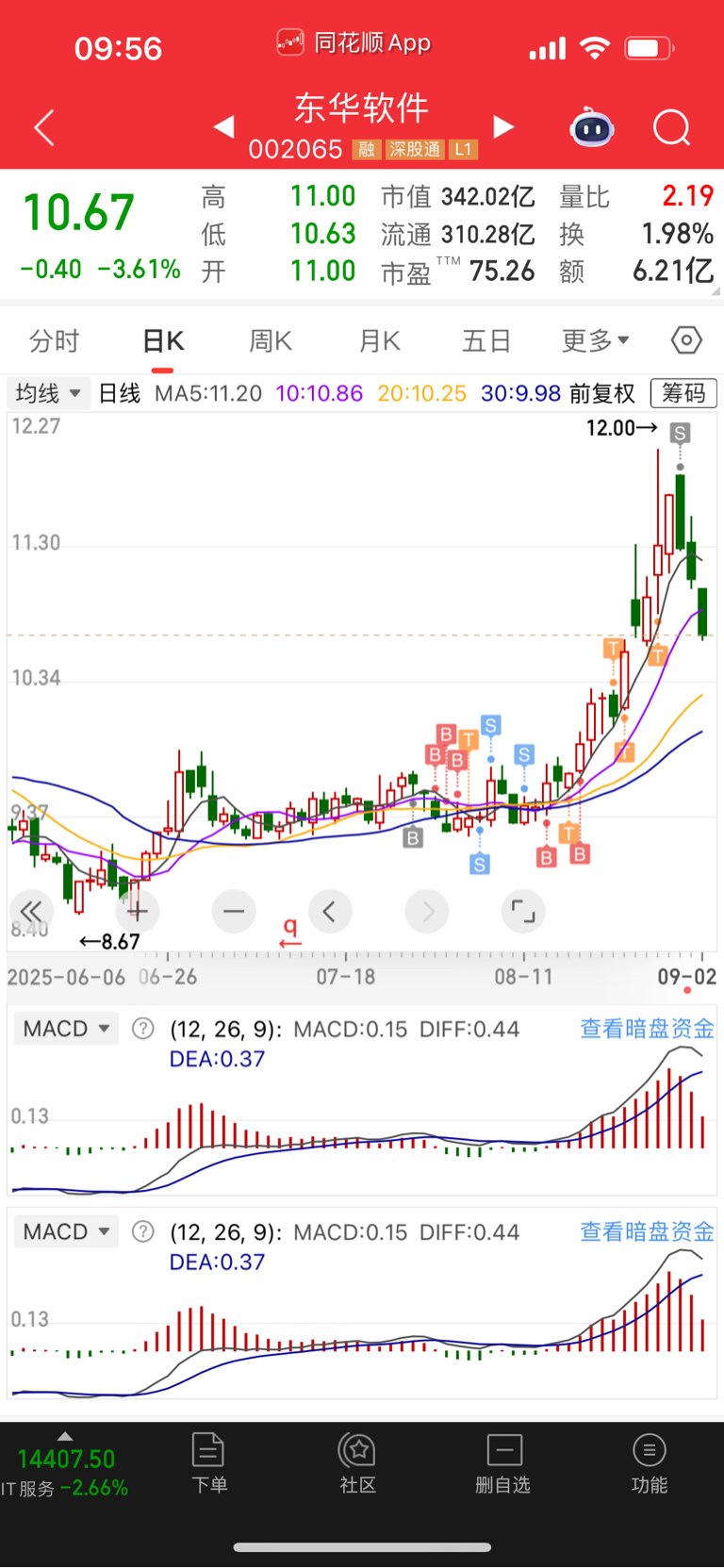724x1568 pixels.
Task: Go to previous stock with left triangle
Action: 223,126
